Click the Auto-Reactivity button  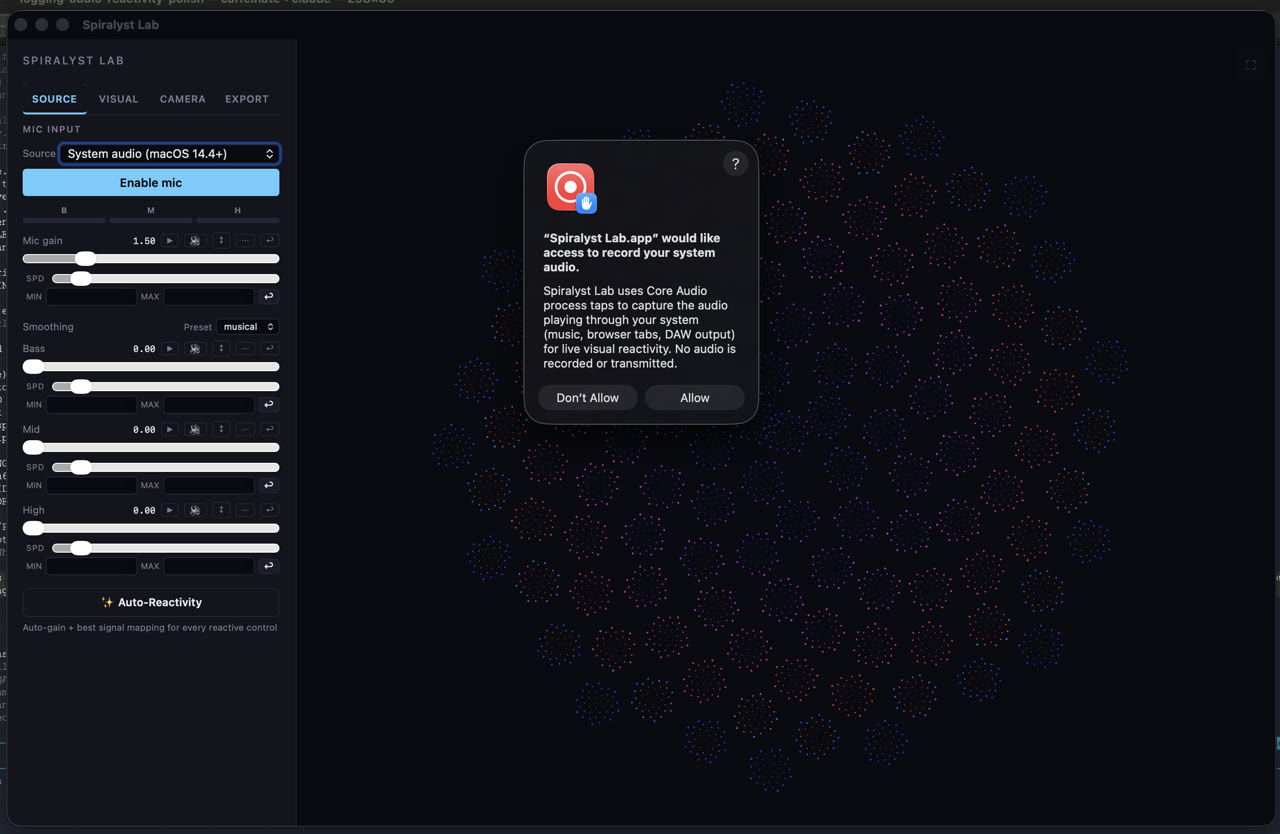coord(151,603)
